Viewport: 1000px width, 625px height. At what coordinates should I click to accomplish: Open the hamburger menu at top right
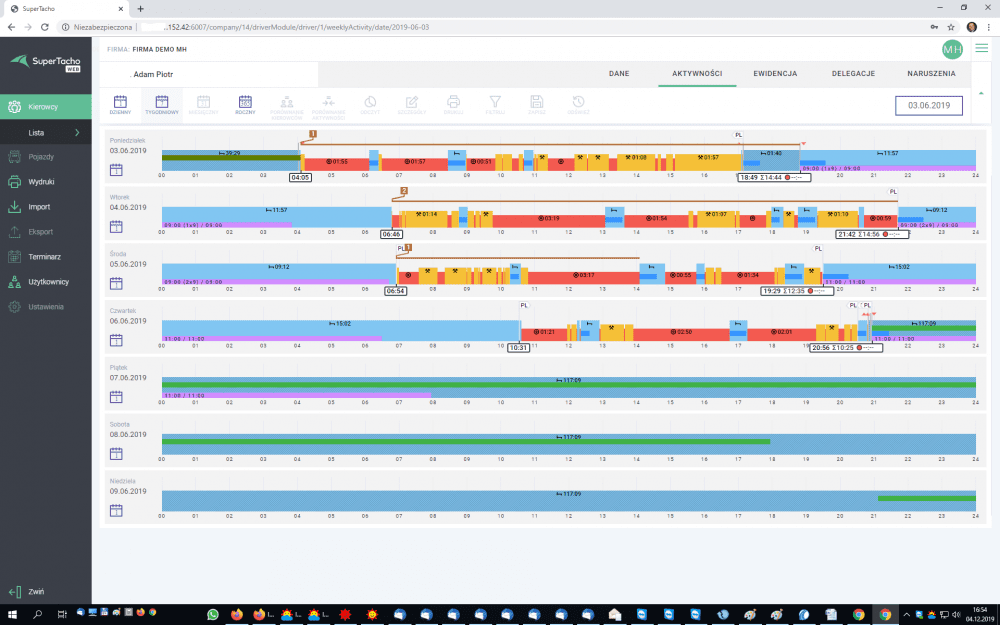coord(982,48)
